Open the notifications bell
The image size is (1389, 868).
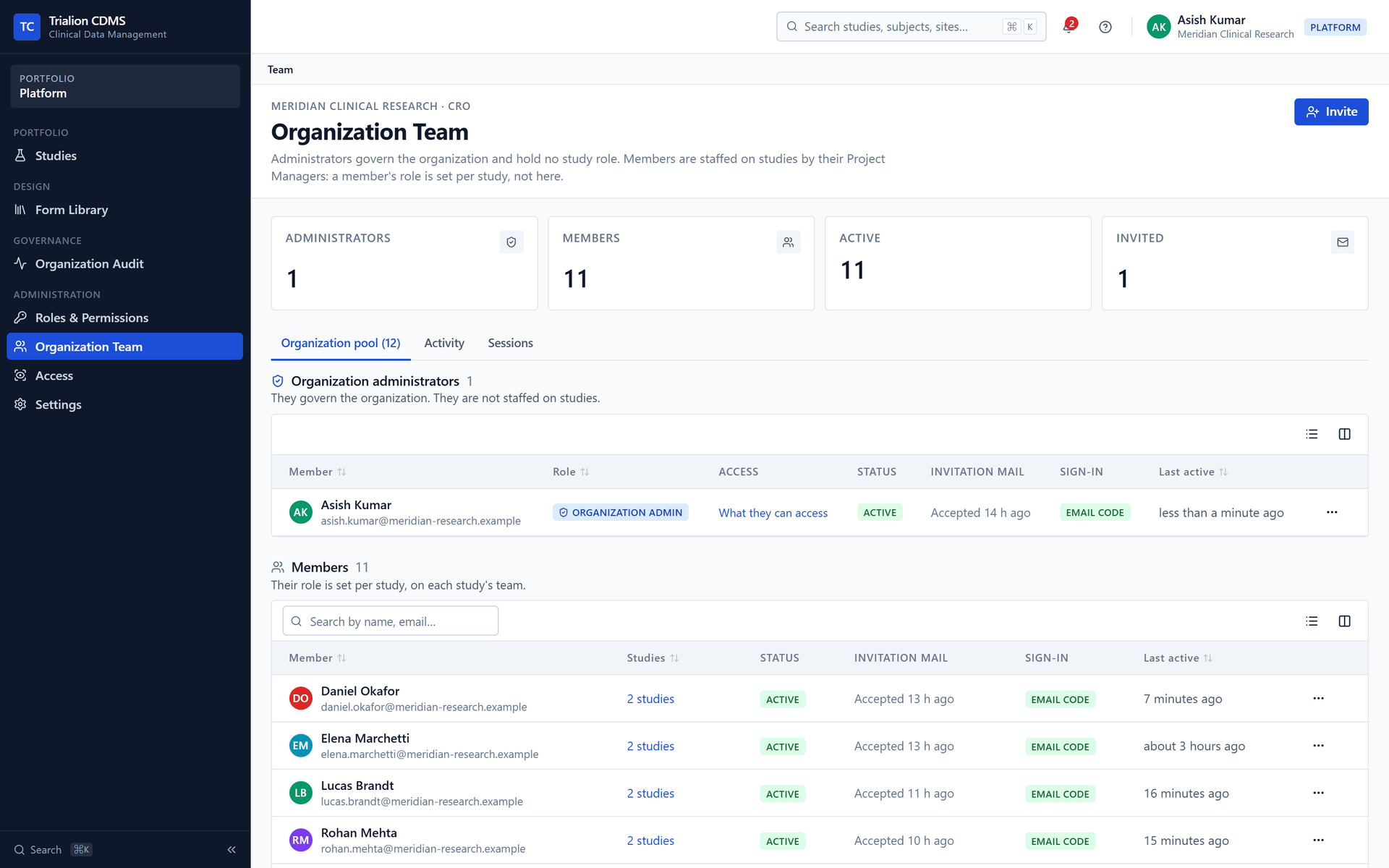point(1069,27)
